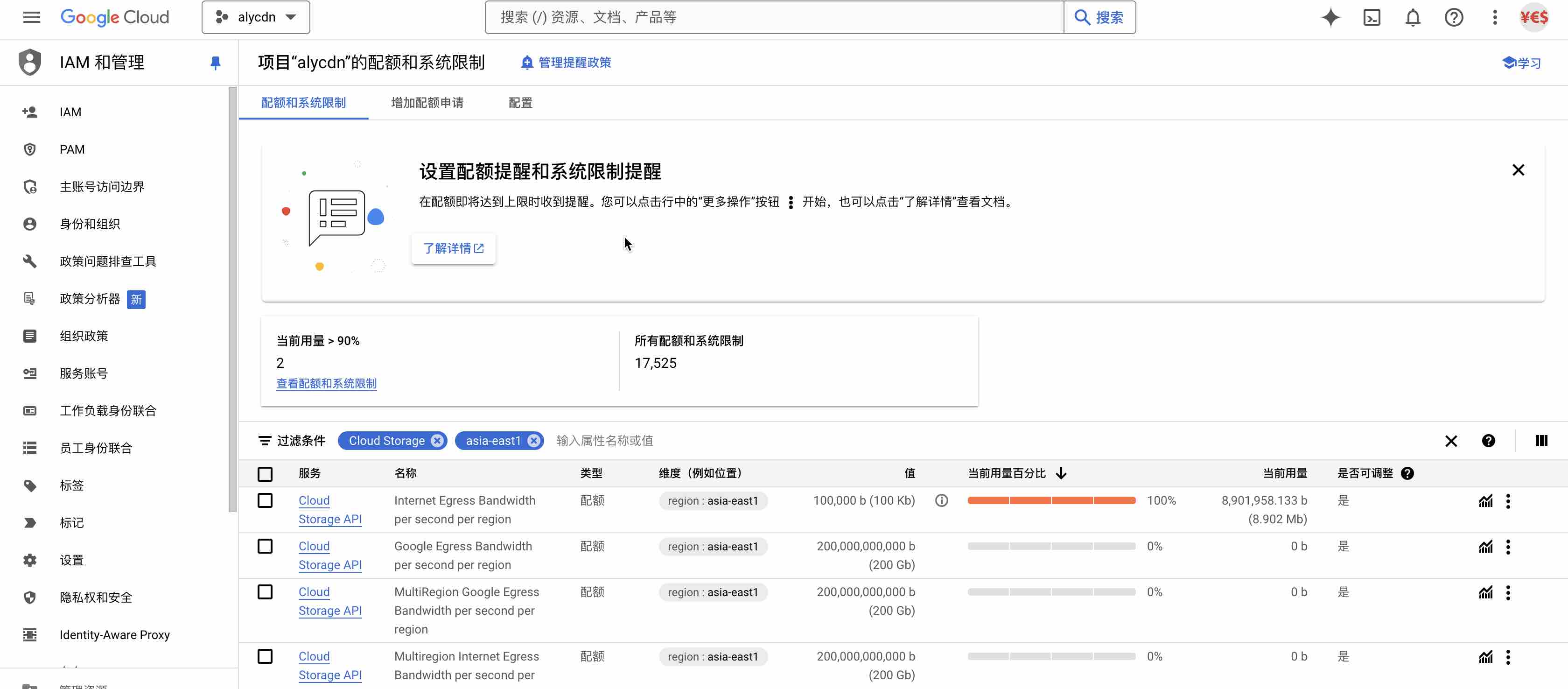Open Gemini AI assistant sparkle icon
This screenshot has width=1568, height=689.
[1330, 17]
